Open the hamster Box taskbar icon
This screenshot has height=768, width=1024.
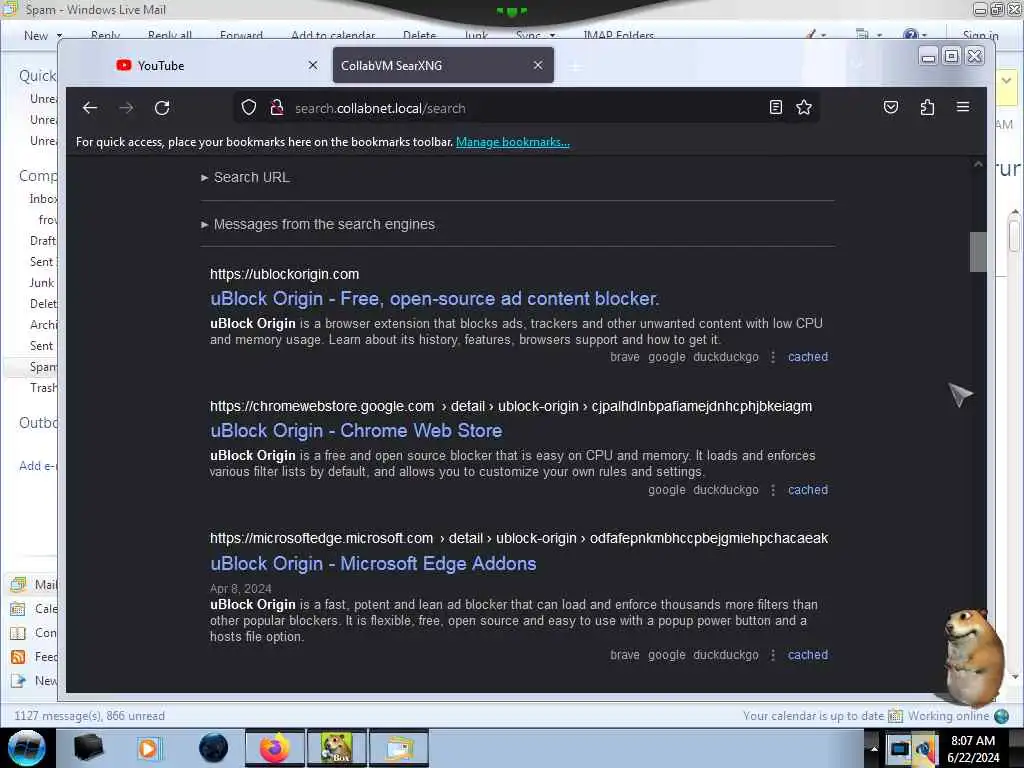(336, 748)
